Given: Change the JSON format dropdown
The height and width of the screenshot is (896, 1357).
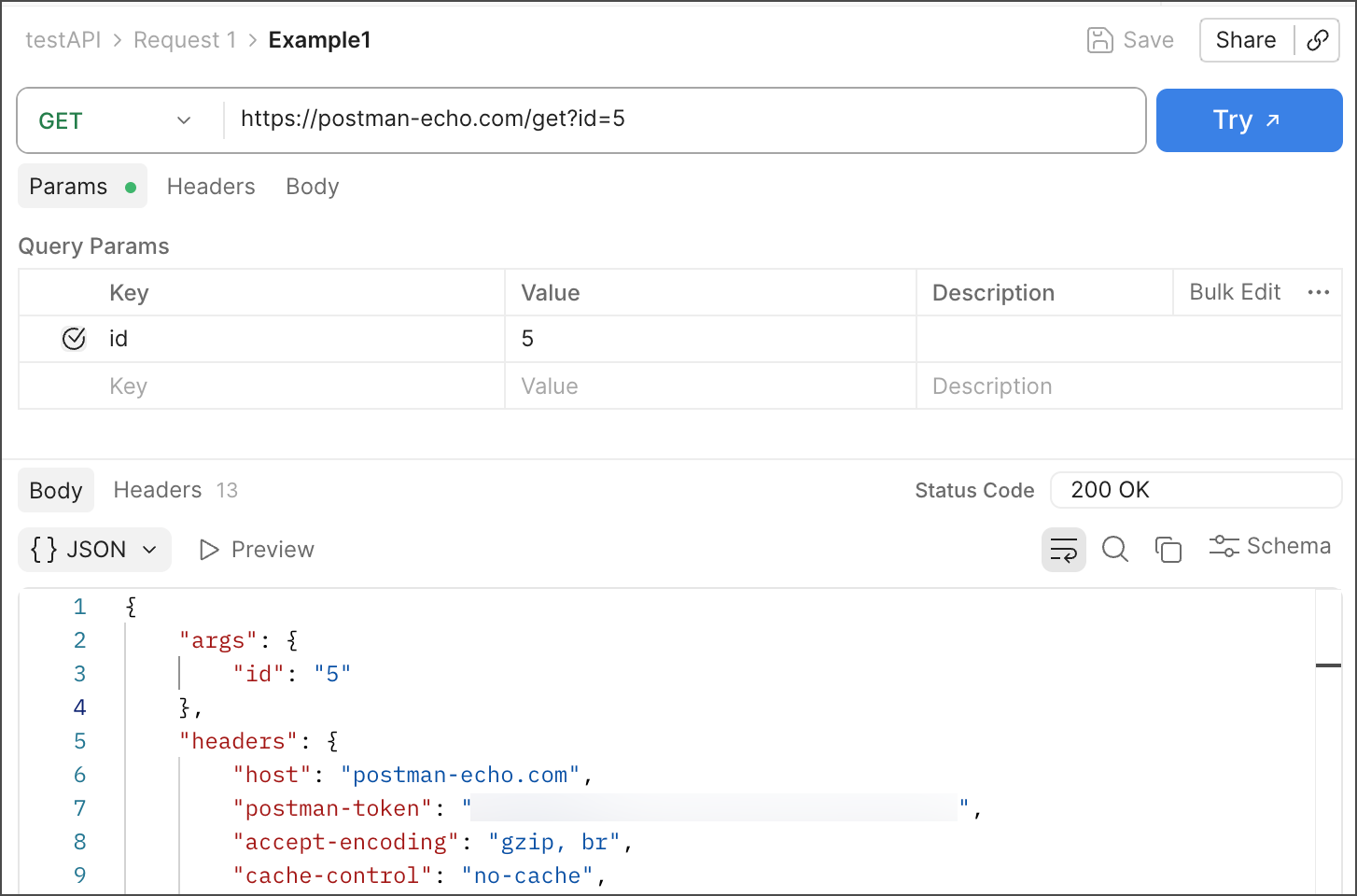Looking at the screenshot, I should tap(94, 550).
